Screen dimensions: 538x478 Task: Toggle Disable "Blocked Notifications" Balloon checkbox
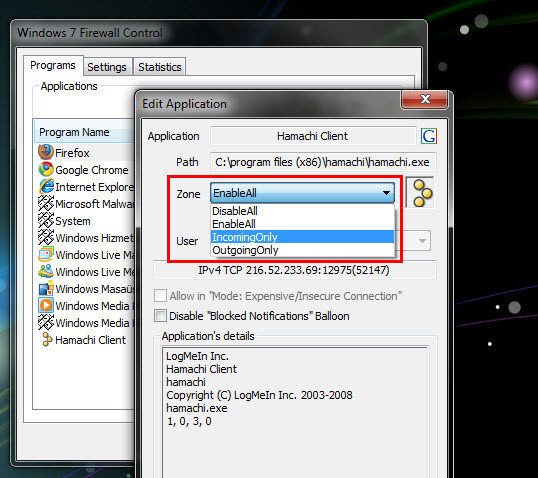160,316
